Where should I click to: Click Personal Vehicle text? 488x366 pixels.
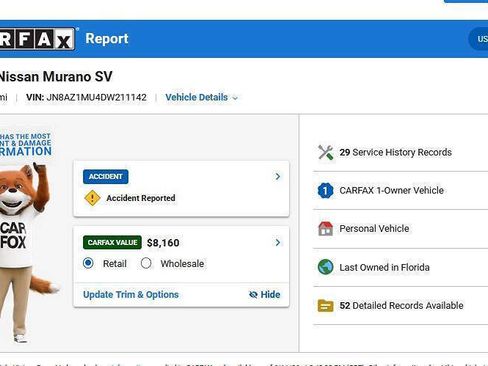[374, 229]
